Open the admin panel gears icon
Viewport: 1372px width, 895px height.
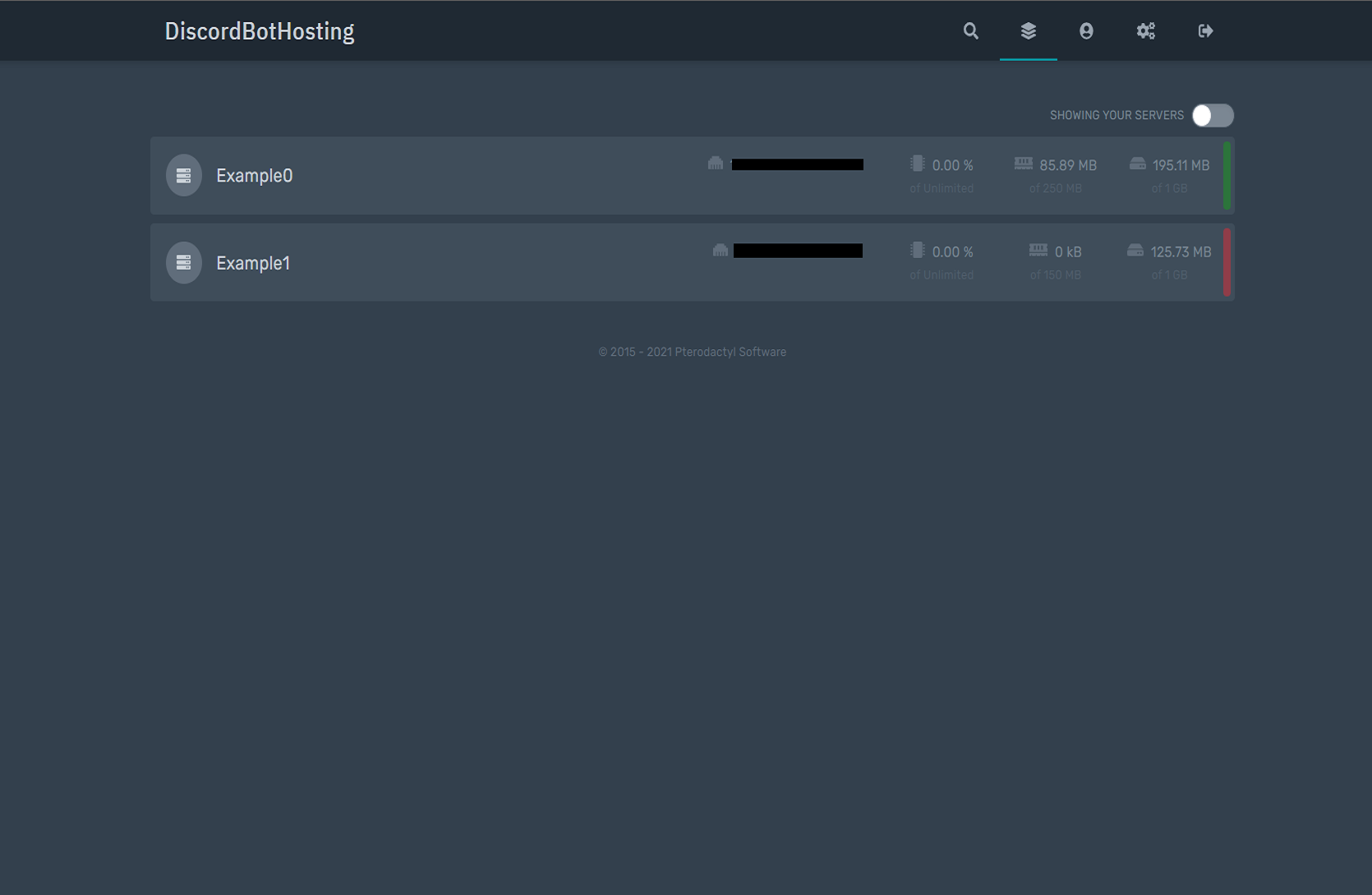coord(1145,30)
